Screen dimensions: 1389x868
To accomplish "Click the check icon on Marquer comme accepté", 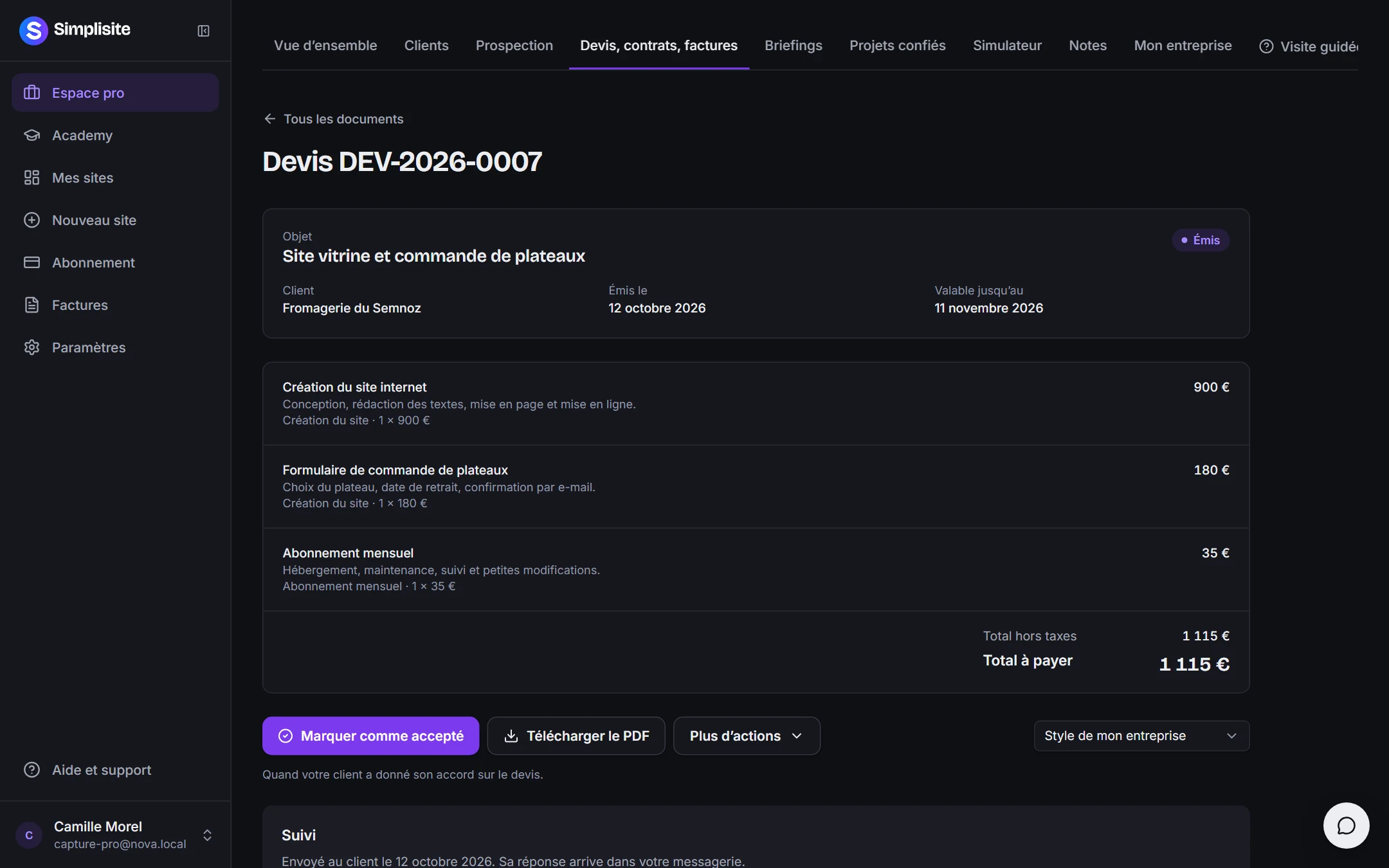I will click(x=286, y=736).
